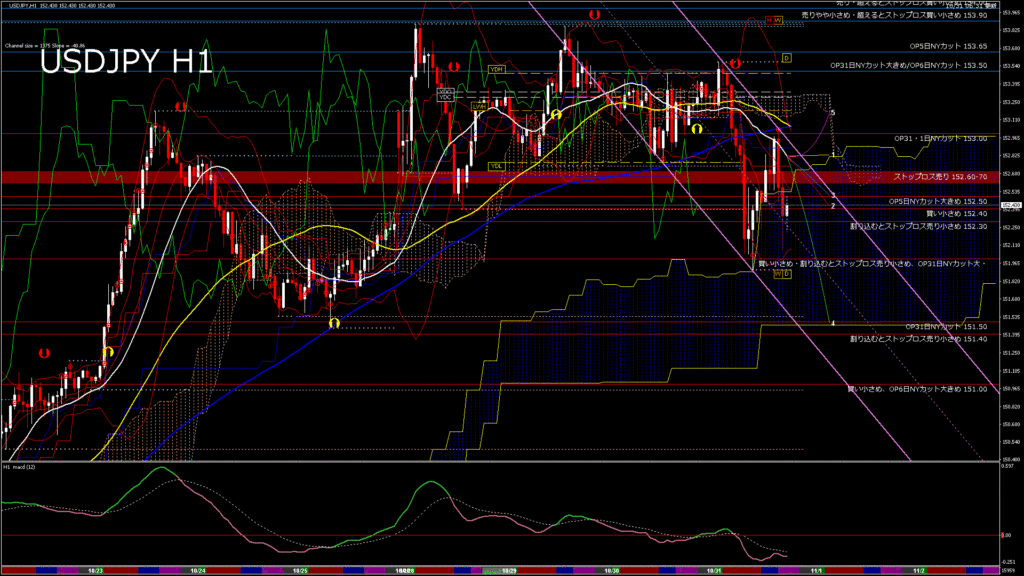This screenshot has width=1024, height=576.
Task: Click the 'OP5日NYカット大きめ 152.50' label
Action: [x=938, y=201]
